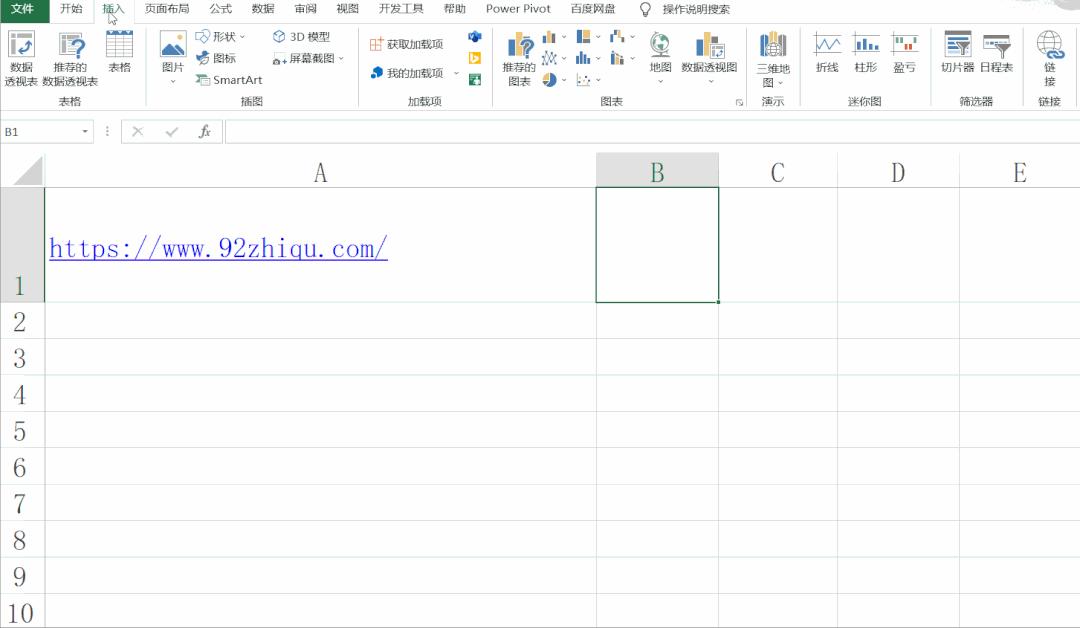1080x628 pixels.
Task: Insert a PivotTable (数据透视表)
Action: [x=20, y=55]
